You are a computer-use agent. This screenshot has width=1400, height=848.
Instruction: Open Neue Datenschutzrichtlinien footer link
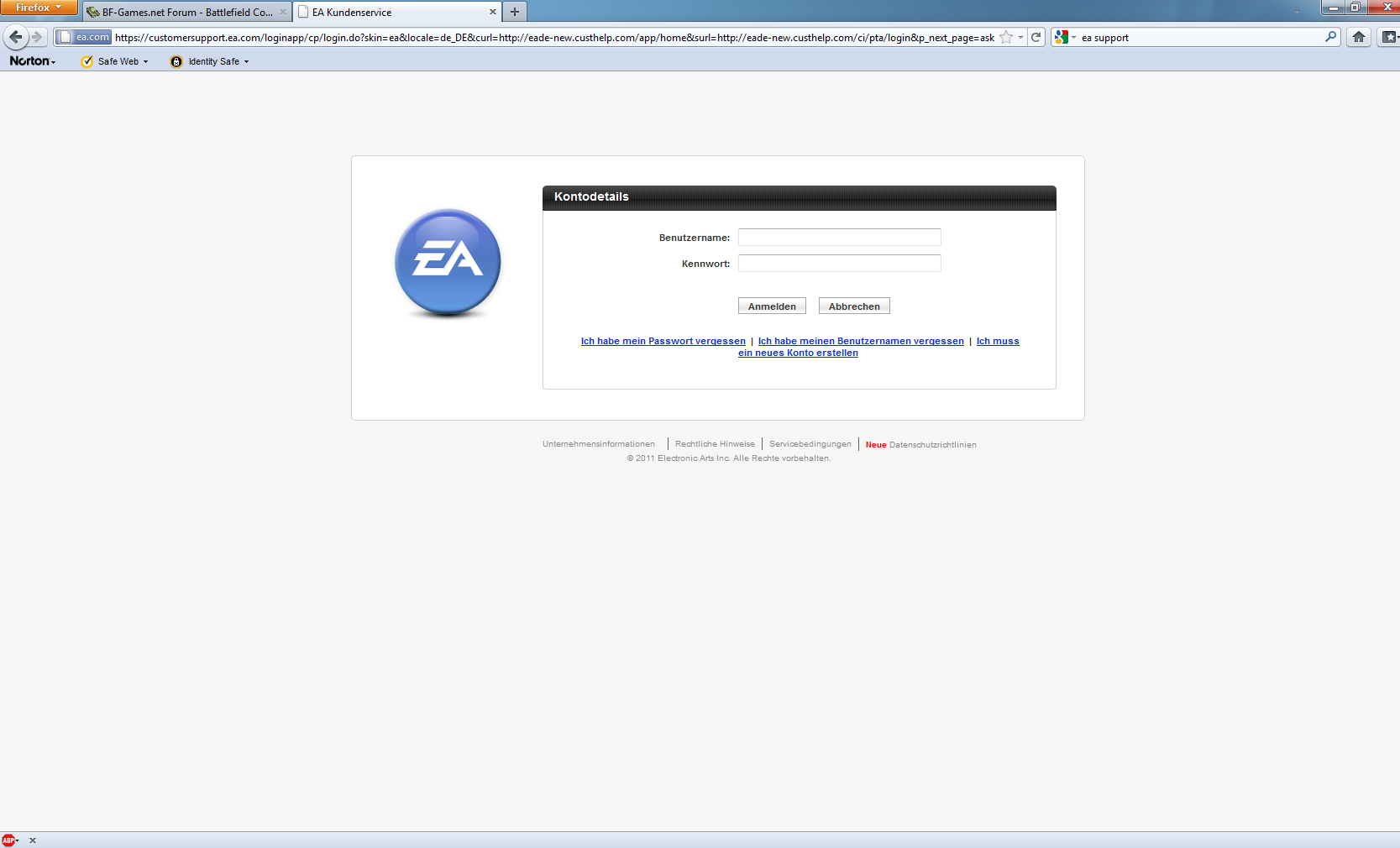(921, 445)
